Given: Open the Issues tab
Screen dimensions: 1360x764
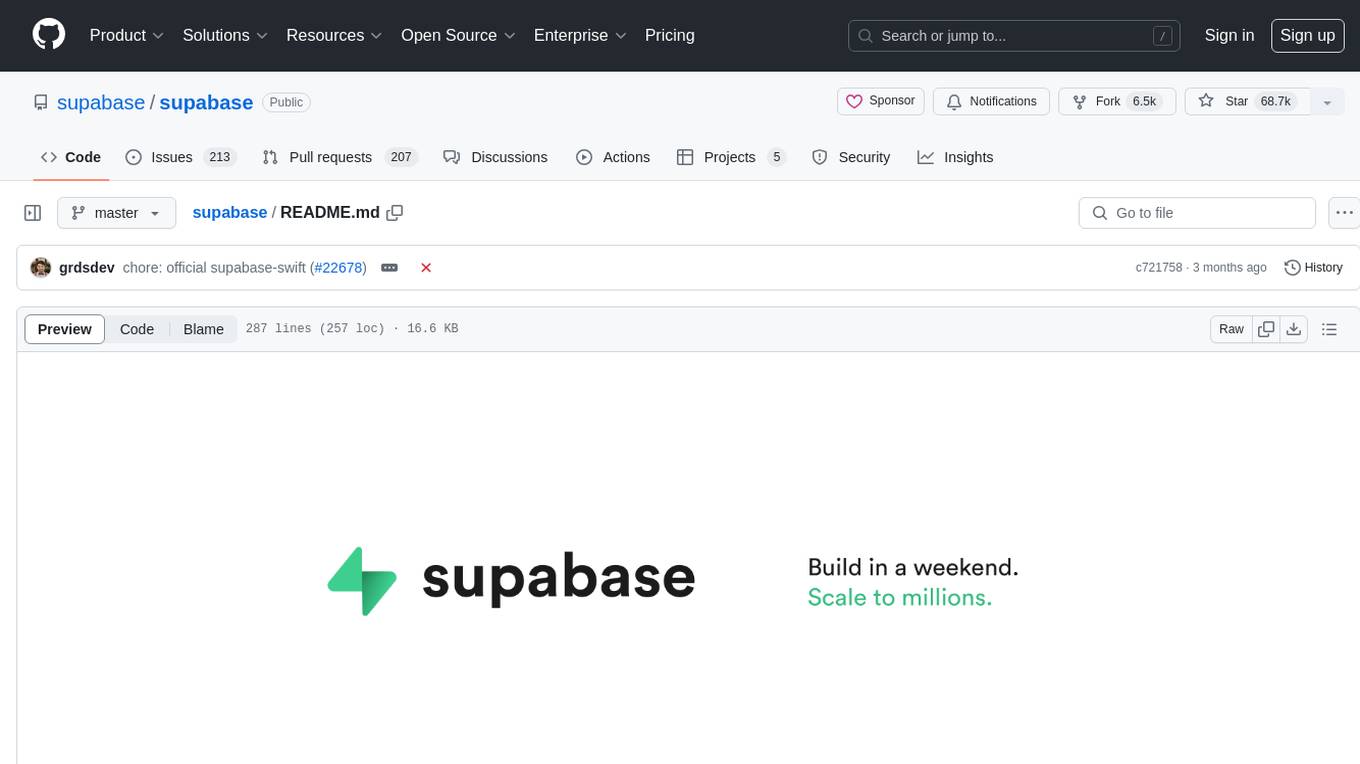Looking at the screenshot, I should pyautogui.click(x=180, y=157).
